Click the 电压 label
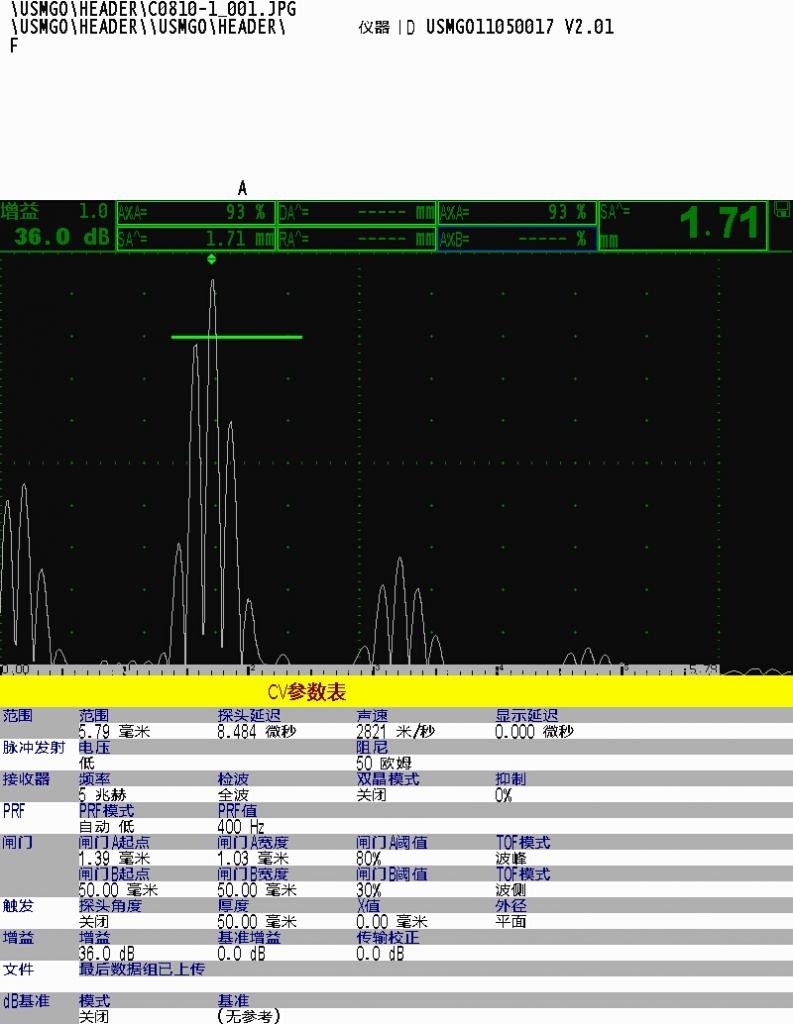 tap(94, 747)
